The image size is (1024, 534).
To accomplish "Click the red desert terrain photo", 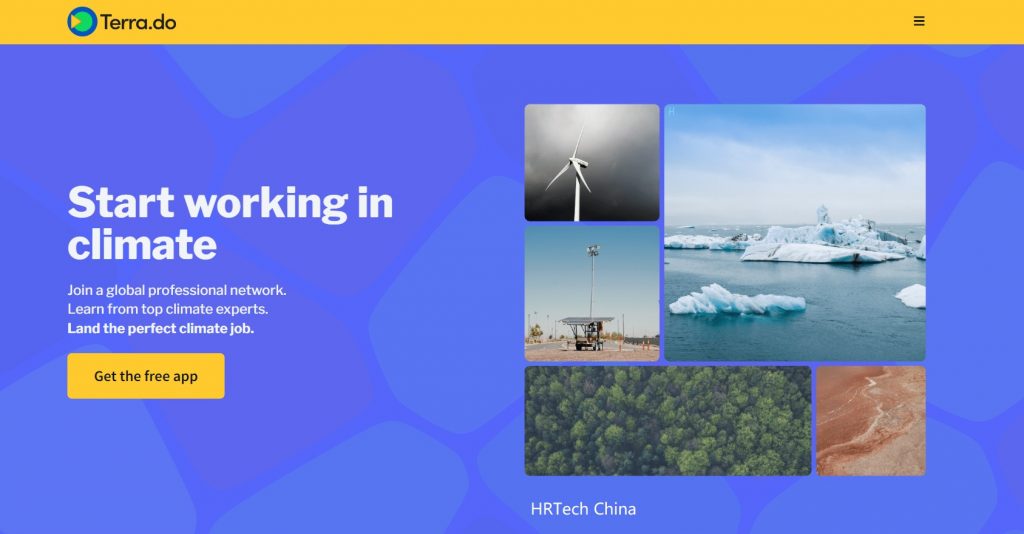I will (x=870, y=420).
